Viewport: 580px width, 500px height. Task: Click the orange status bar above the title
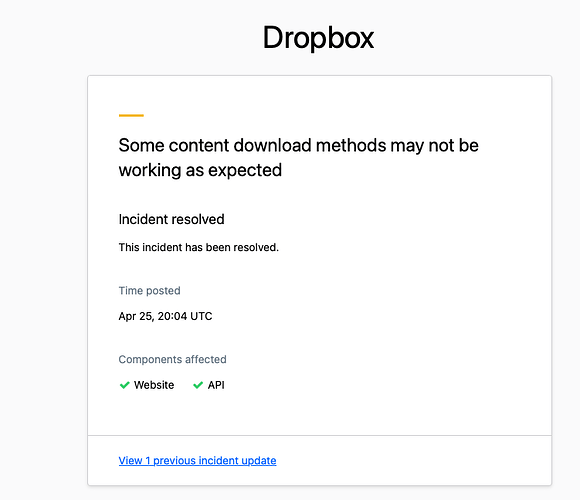click(131, 115)
